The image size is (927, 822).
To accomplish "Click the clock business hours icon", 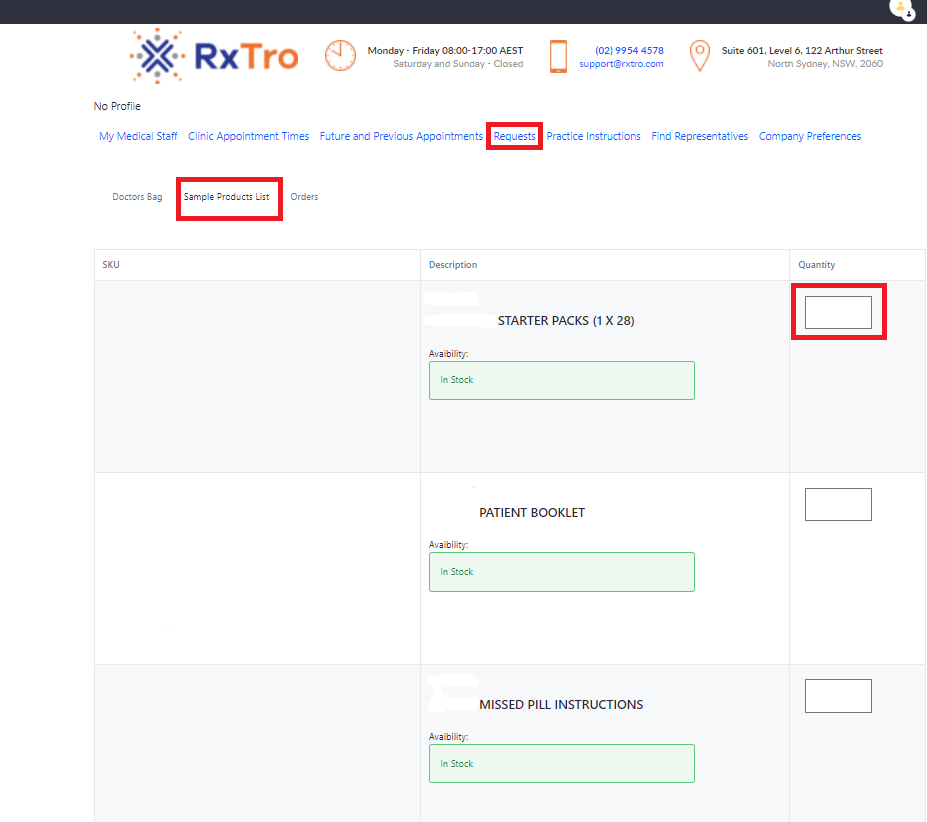I will coord(340,56).
